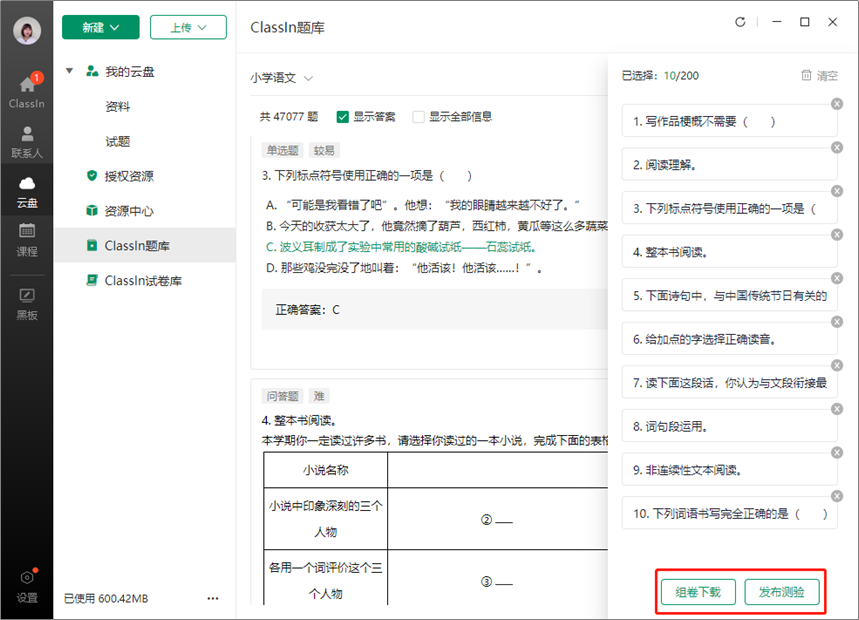
Task: Click the 问答题 tag
Action: [x=283, y=396]
